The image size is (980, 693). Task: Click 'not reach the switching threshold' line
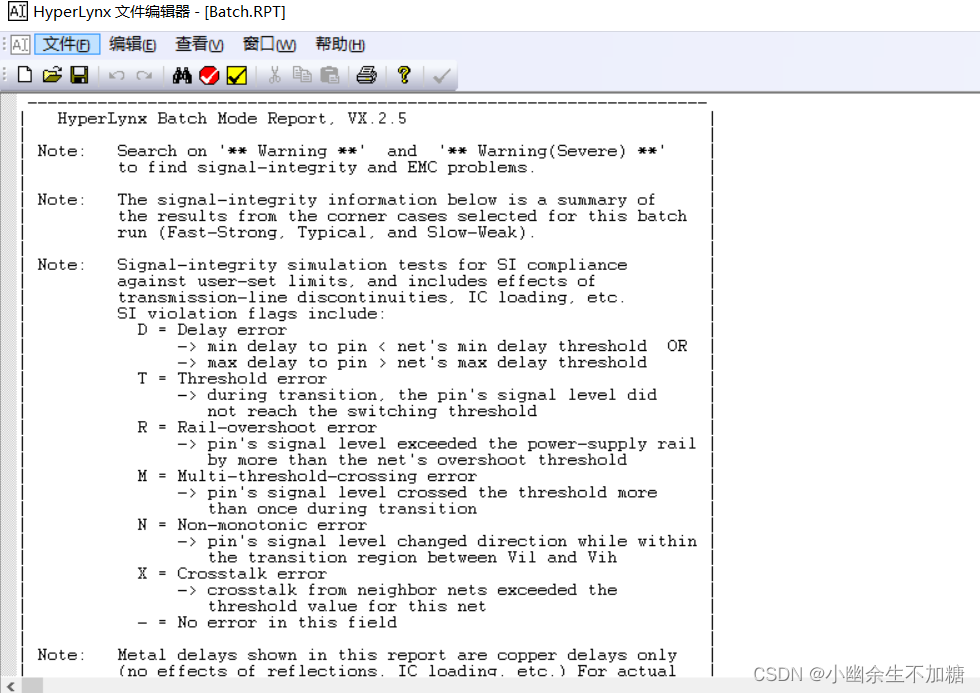tap(372, 411)
